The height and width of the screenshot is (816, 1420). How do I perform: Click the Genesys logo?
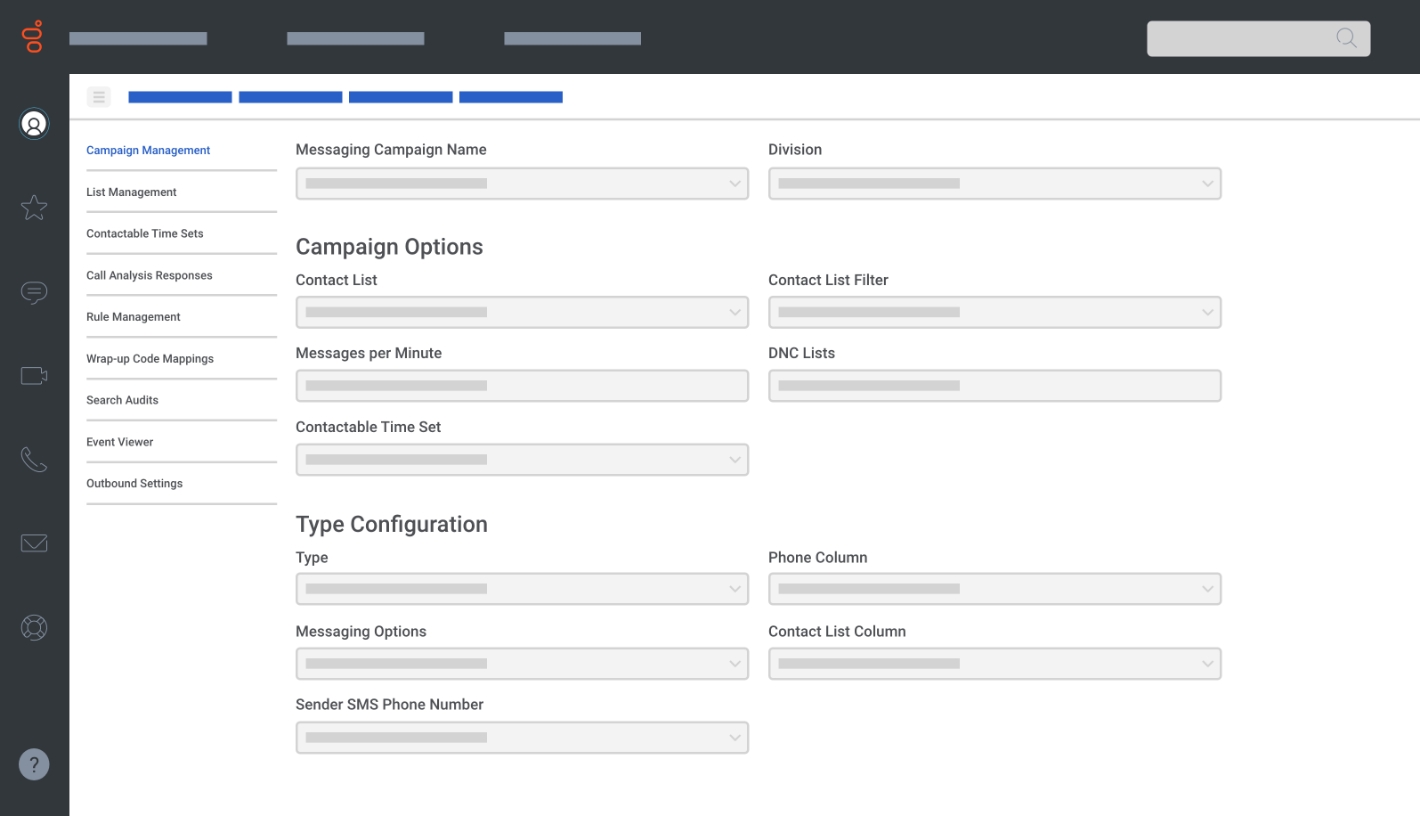[31, 38]
